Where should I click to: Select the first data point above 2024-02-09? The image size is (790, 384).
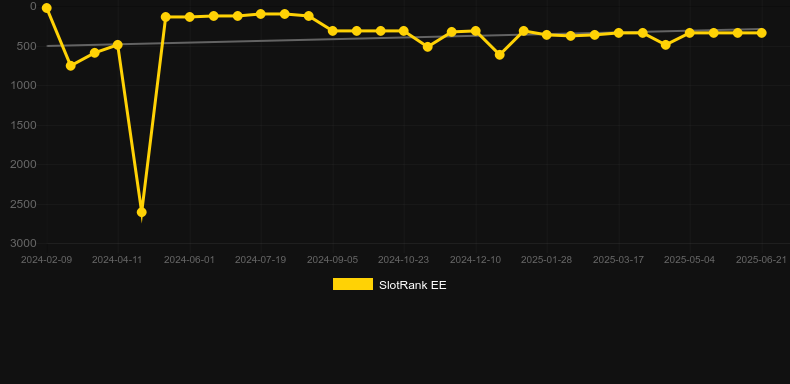click(46, 8)
